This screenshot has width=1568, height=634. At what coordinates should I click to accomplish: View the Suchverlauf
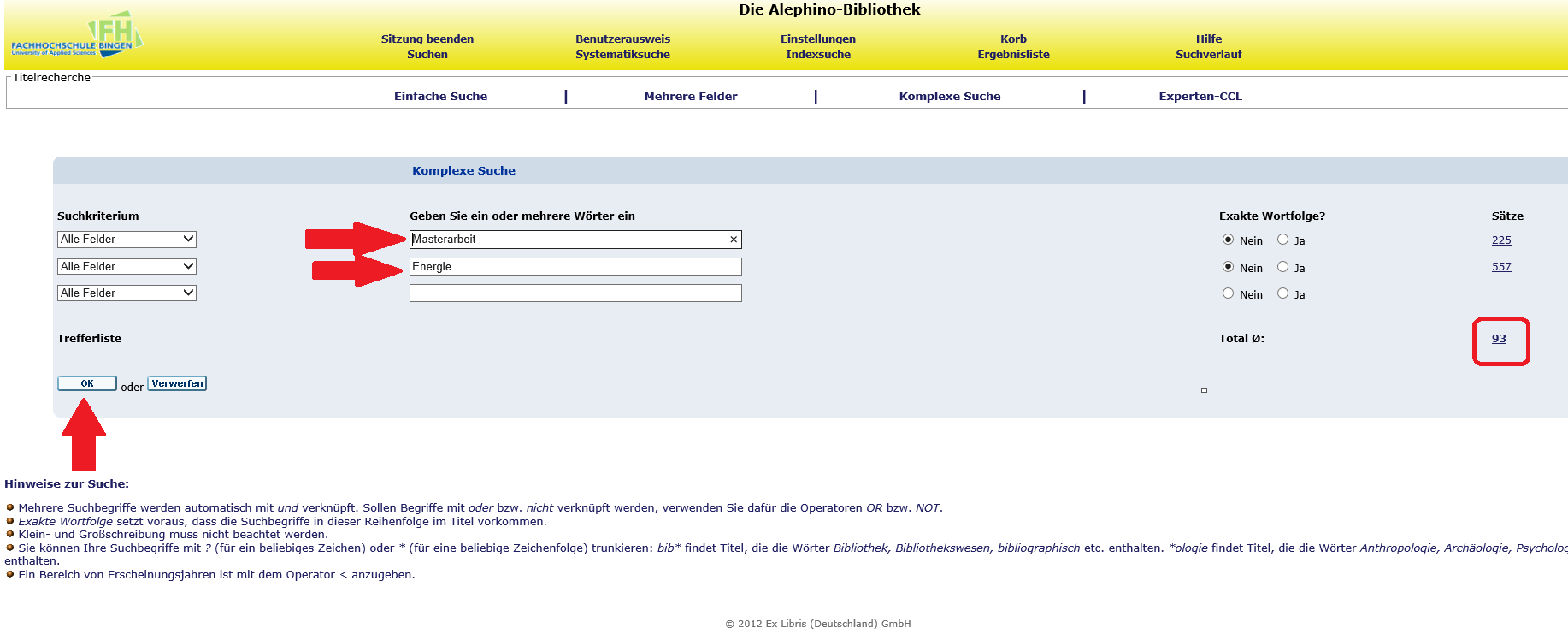point(1209,55)
